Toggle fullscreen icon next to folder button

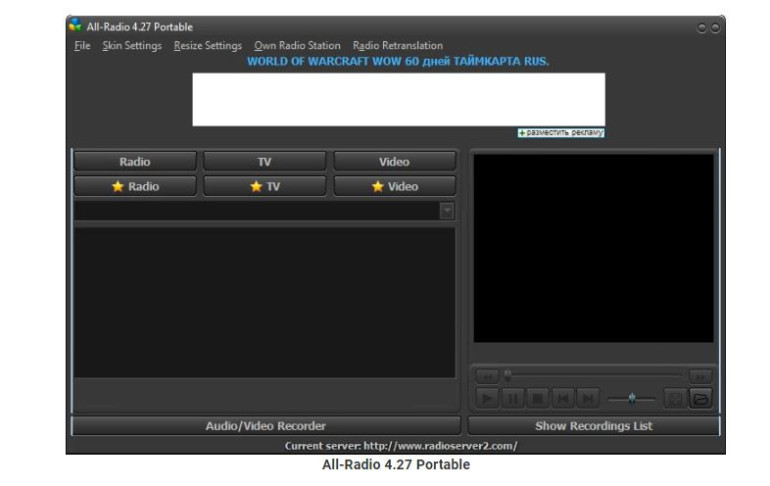pos(675,398)
